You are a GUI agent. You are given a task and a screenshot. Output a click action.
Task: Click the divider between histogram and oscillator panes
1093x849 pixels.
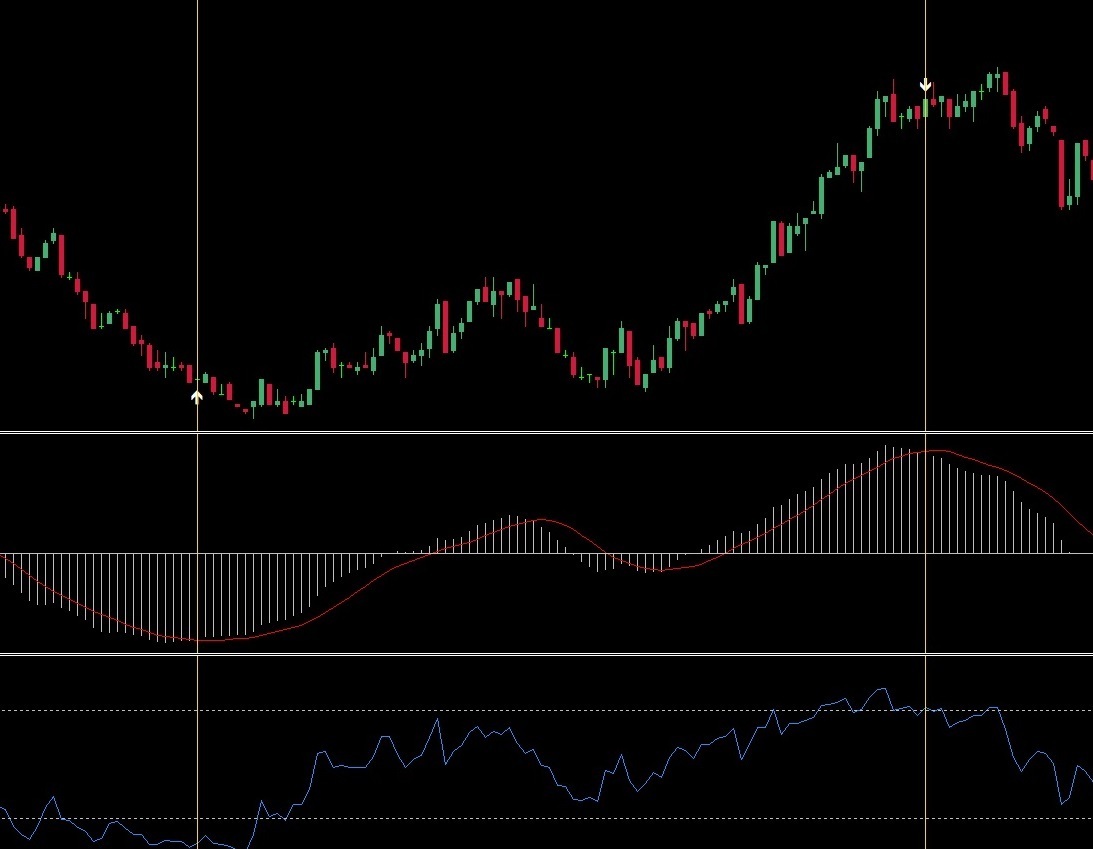coord(546,655)
